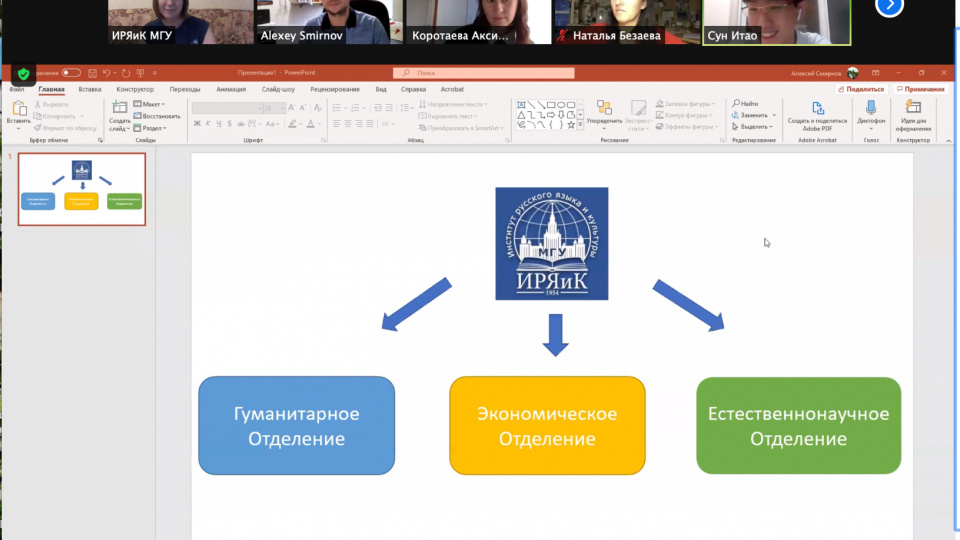Screen dimensions: 960x540
Task: Expand the Select (Выделить) dropdown
Action: coord(752,127)
